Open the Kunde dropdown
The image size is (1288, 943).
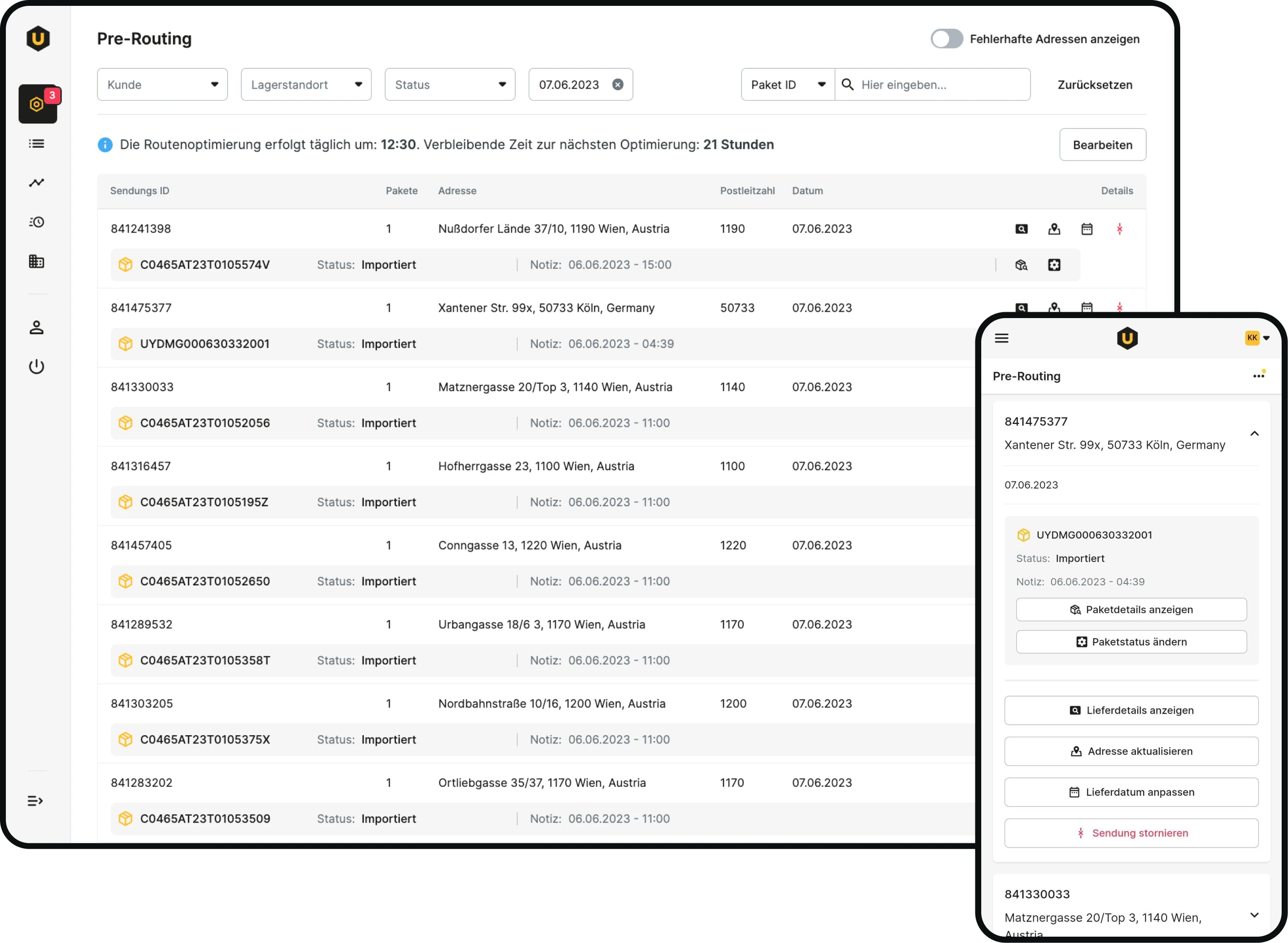tap(162, 84)
